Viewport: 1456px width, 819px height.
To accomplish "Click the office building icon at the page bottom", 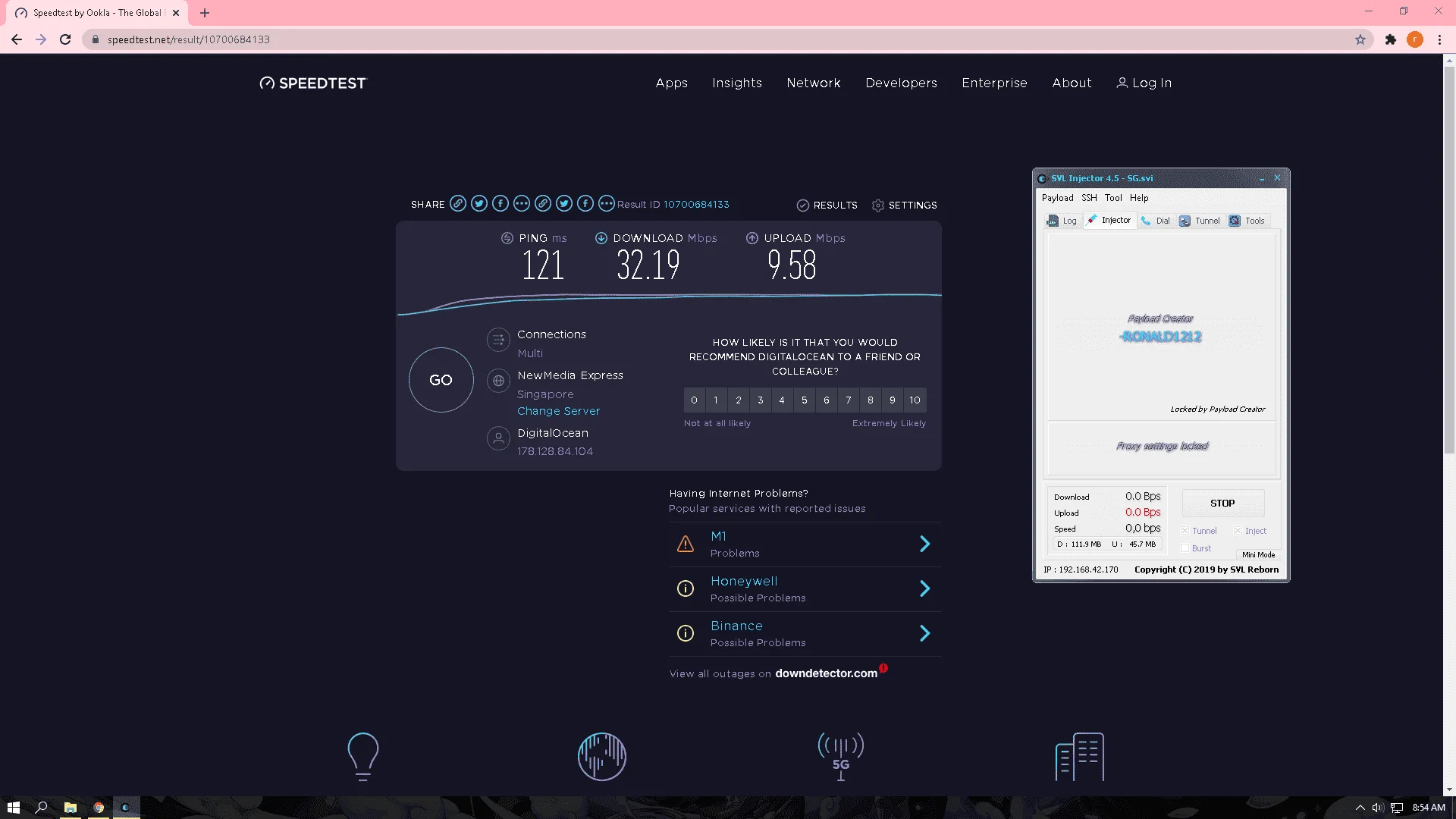I will pos(1080,756).
